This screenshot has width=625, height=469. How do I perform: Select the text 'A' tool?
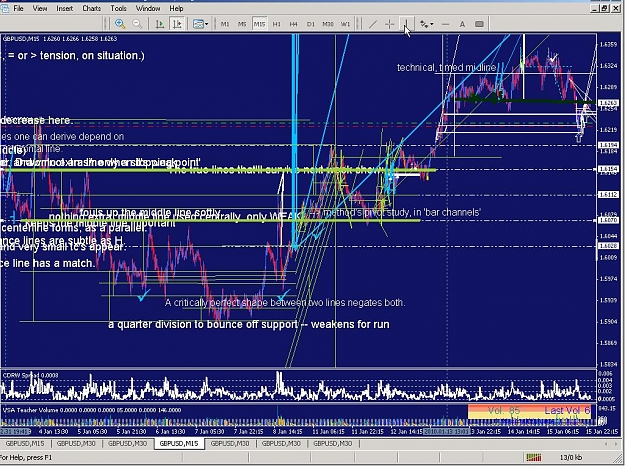pyautogui.click(x=462, y=24)
